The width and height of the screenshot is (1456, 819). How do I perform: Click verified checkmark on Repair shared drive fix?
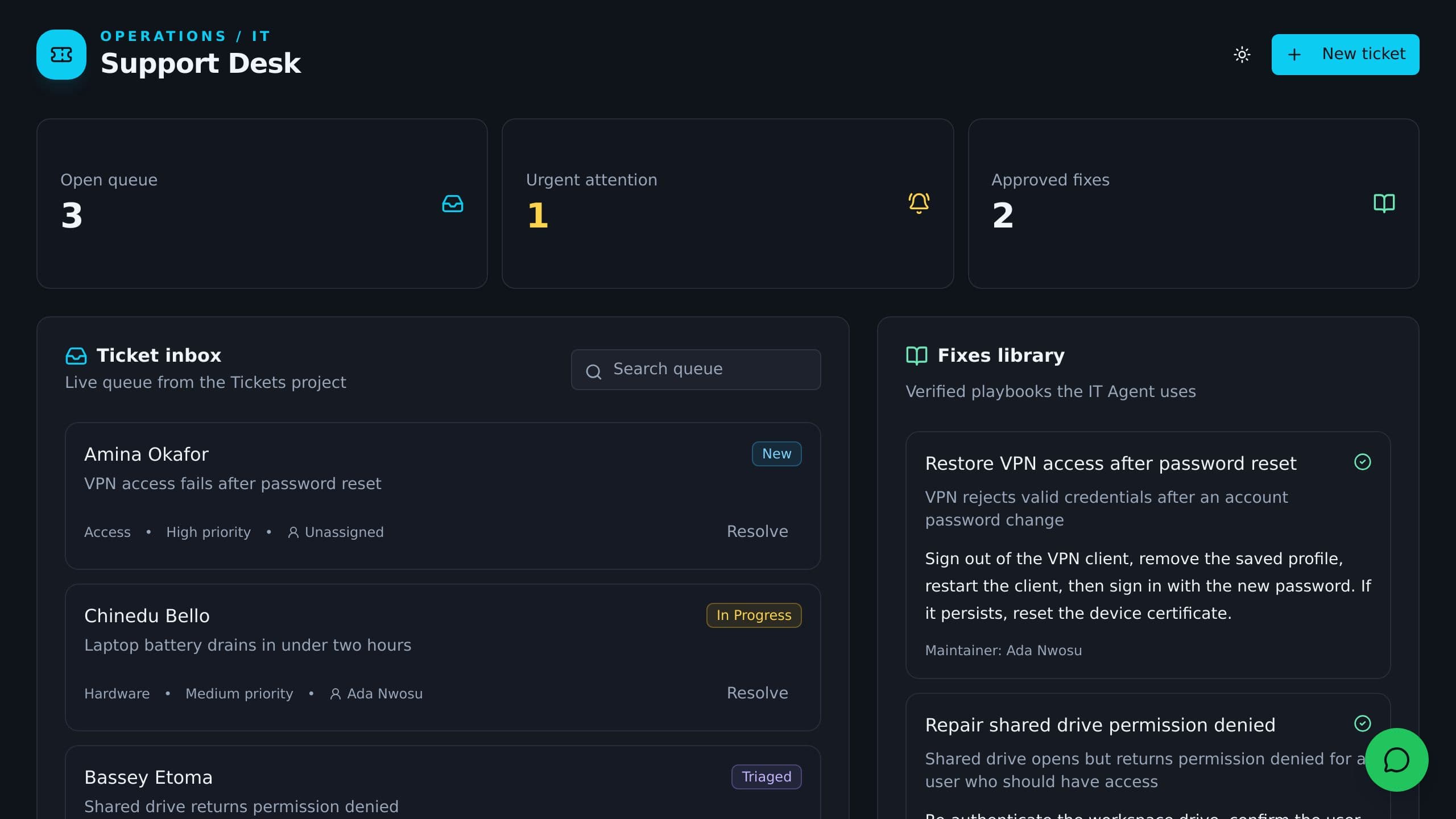(x=1362, y=723)
